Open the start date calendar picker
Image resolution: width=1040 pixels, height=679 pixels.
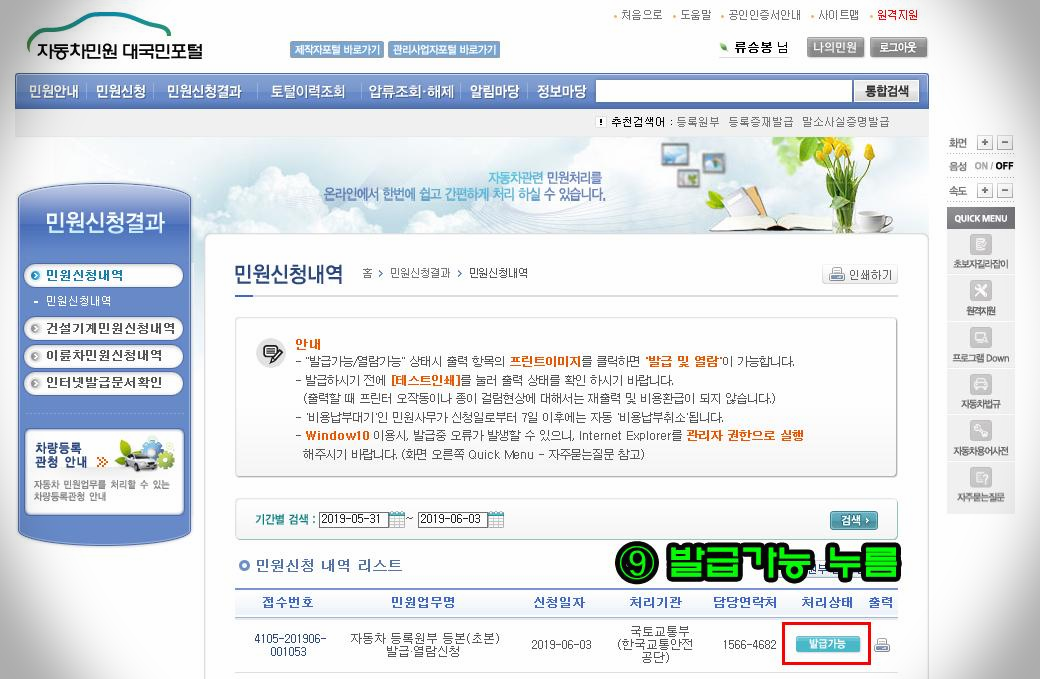tap(397, 519)
